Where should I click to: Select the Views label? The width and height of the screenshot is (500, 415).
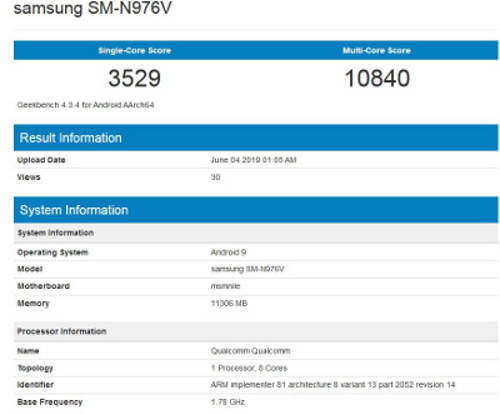[29, 177]
